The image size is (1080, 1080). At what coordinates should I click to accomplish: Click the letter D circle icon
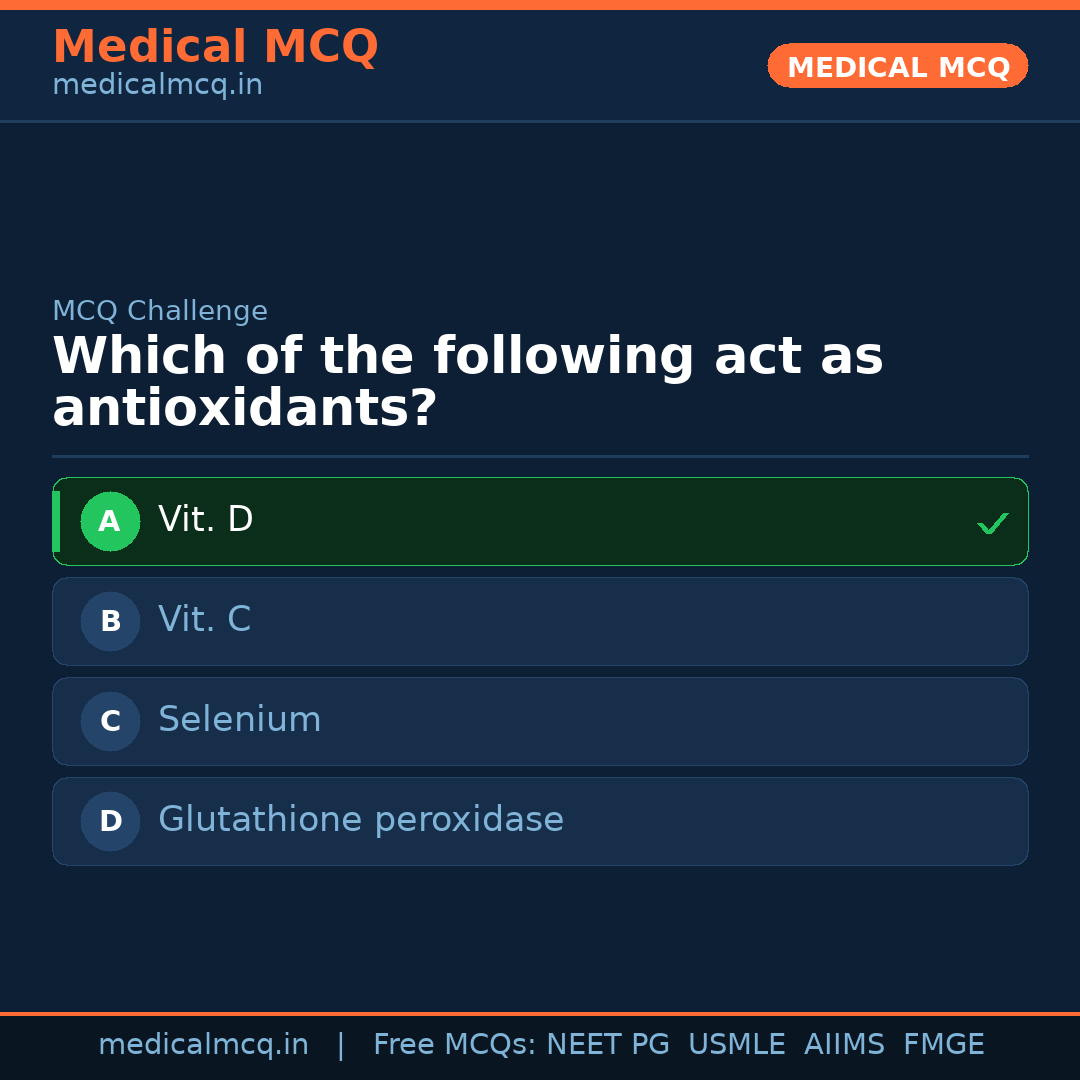coord(110,821)
